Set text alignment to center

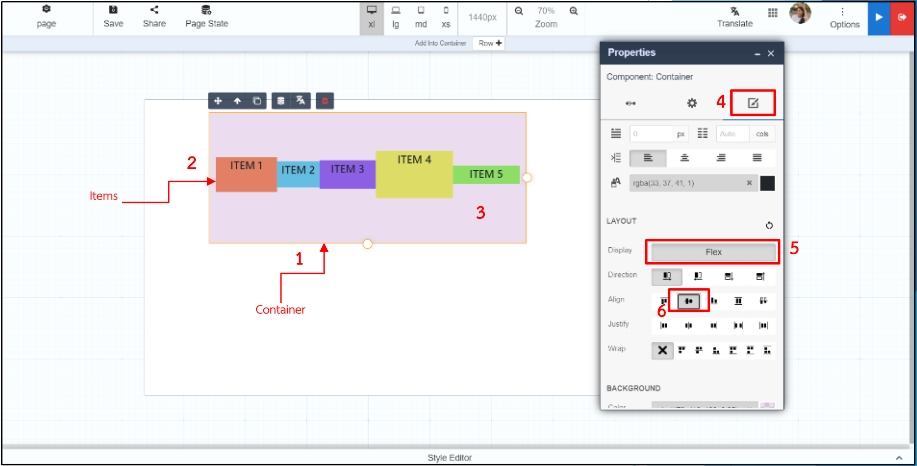684,158
